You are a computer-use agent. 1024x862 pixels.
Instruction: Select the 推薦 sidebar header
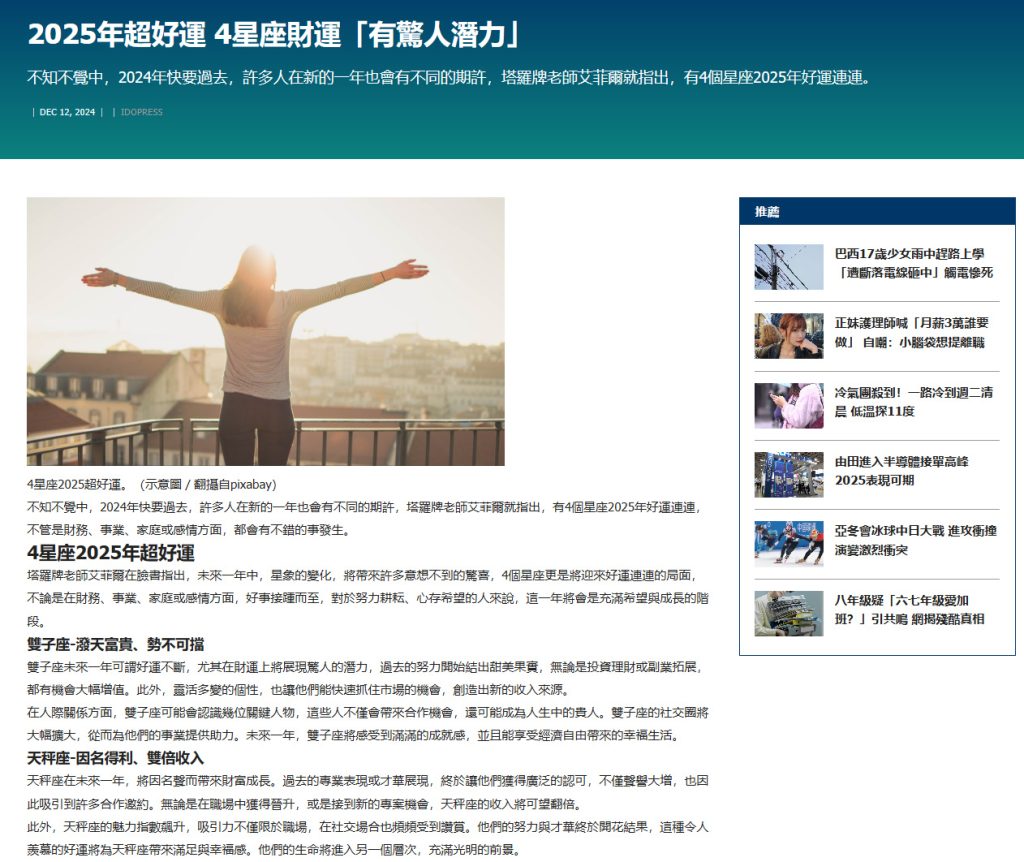tap(767, 212)
